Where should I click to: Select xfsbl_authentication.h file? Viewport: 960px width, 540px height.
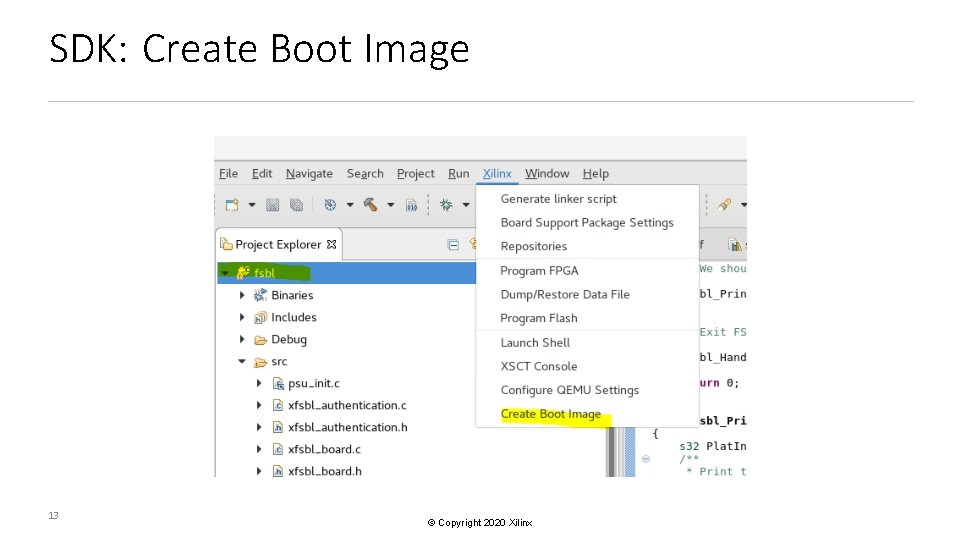(x=348, y=427)
